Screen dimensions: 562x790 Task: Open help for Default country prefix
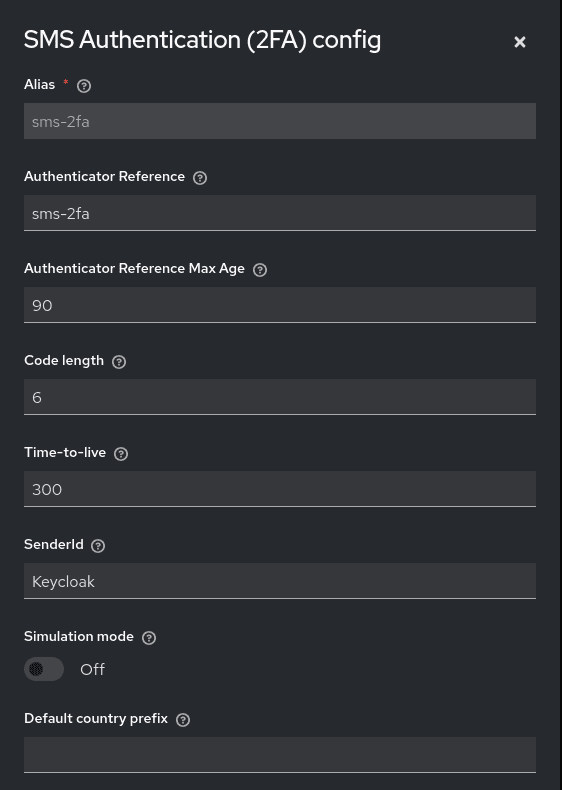(x=182, y=720)
